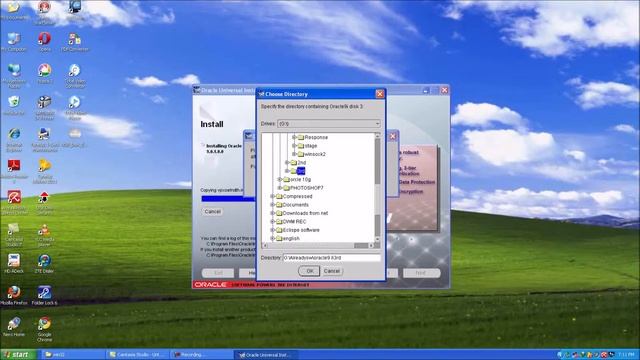Open the Windows Start menu
This screenshot has height=360, width=640.
click(18, 354)
